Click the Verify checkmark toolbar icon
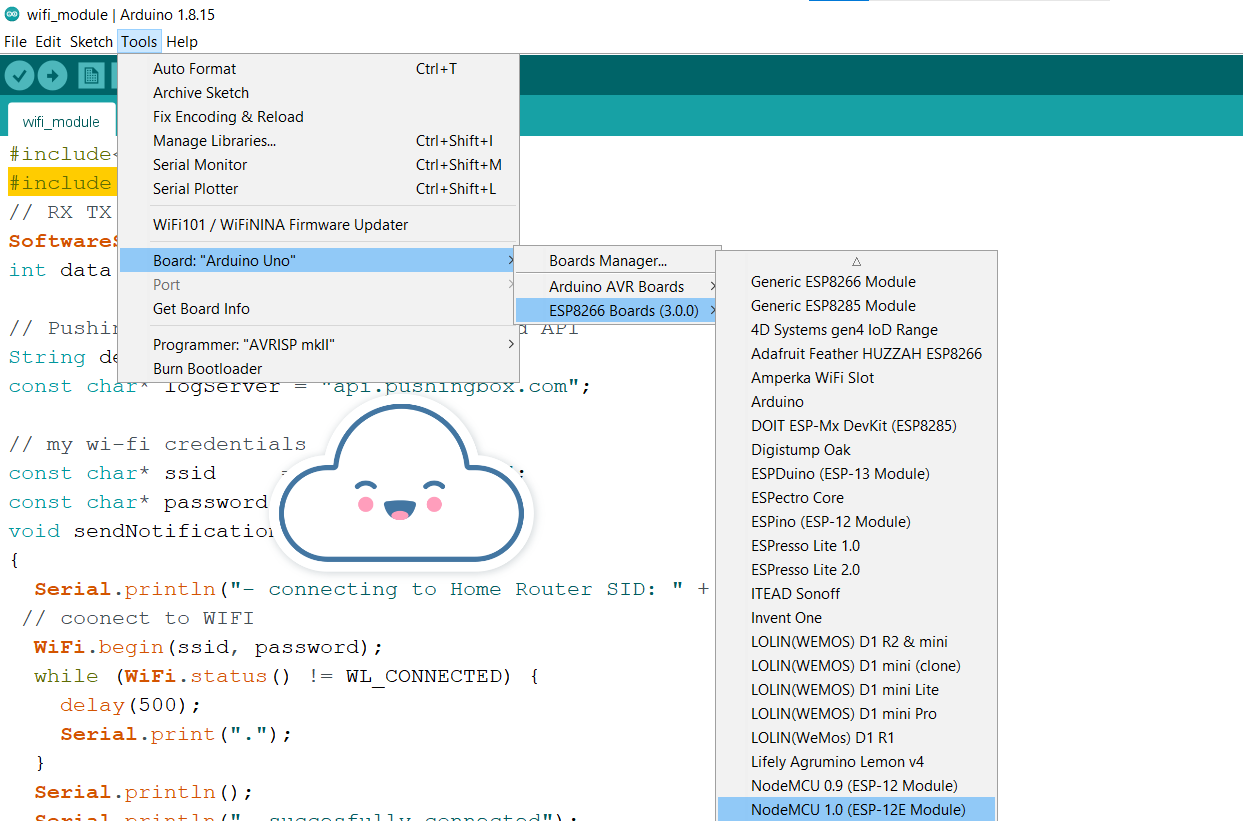This screenshot has height=821, width=1243. pyautogui.click(x=20, y=76)
